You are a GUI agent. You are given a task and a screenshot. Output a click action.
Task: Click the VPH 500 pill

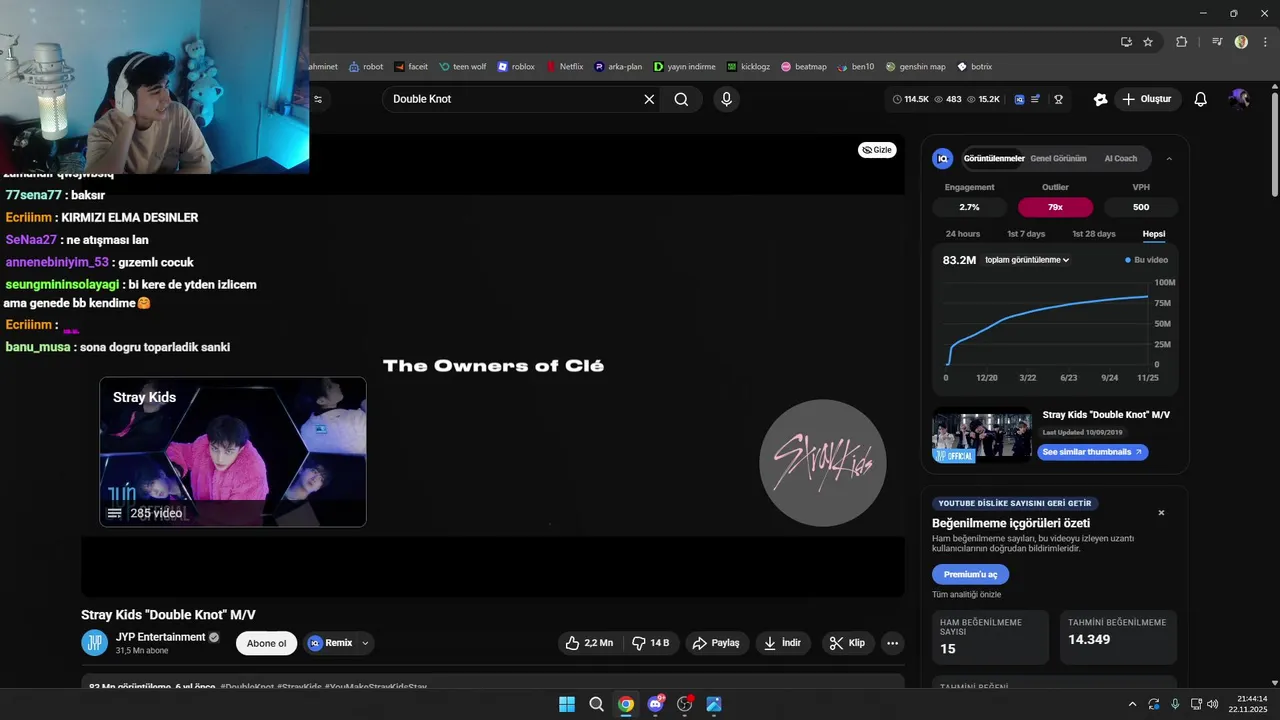pyautogui.click(x=1141, y=207)
